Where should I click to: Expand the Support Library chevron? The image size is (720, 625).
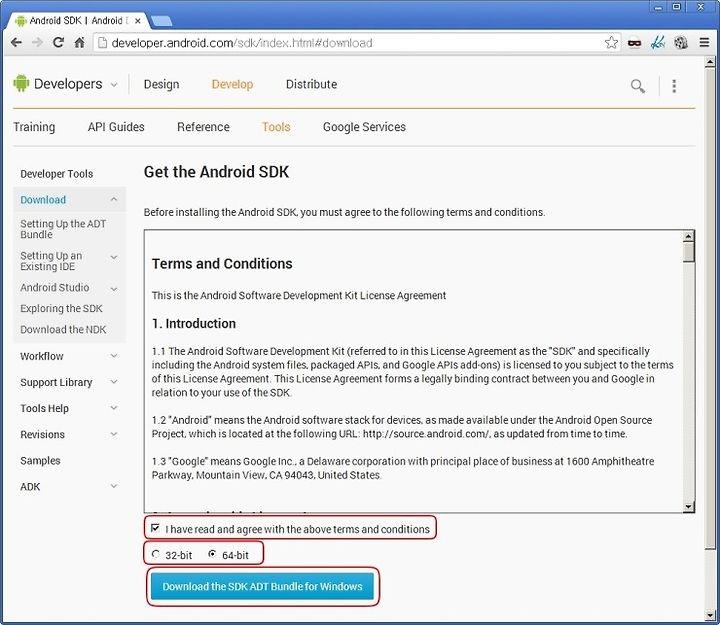pos(114,382)
